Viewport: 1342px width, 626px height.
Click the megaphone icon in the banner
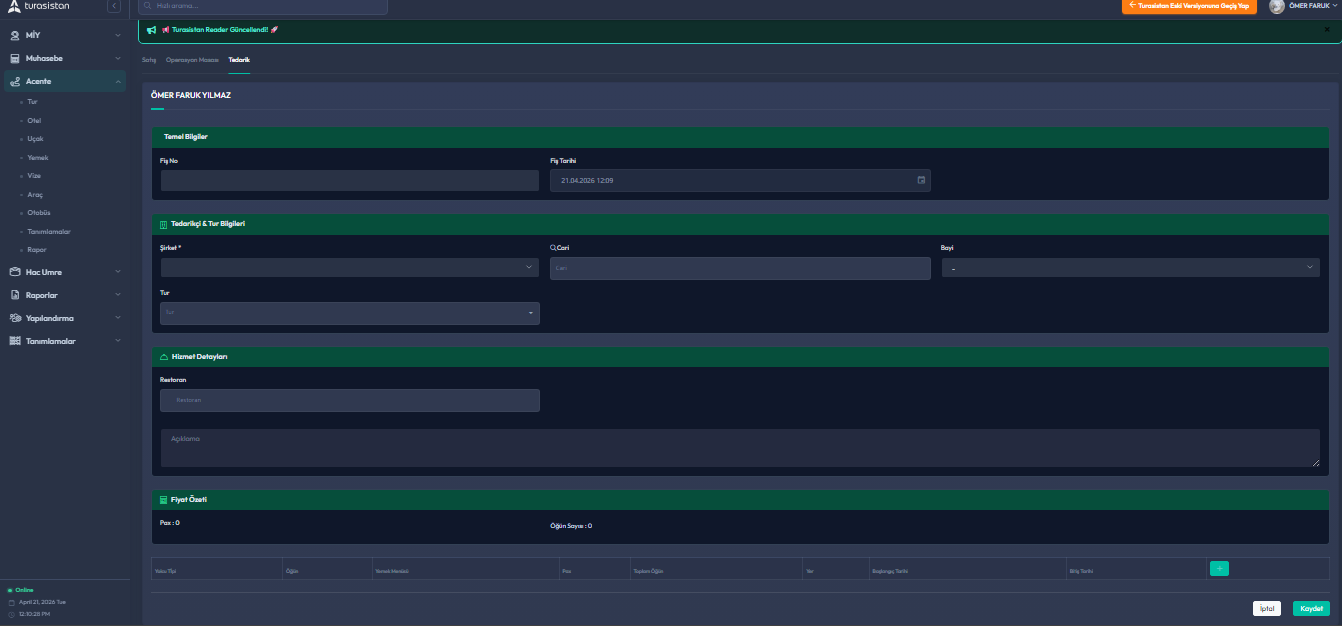point(151,30)
